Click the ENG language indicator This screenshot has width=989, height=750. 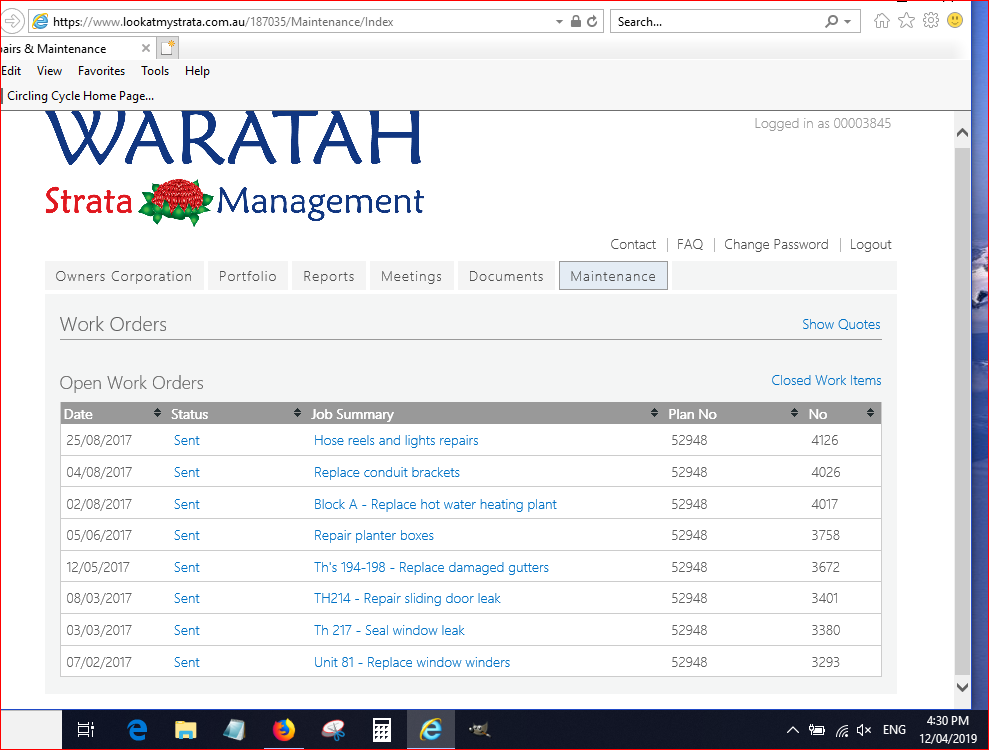[x=894, y=730]
